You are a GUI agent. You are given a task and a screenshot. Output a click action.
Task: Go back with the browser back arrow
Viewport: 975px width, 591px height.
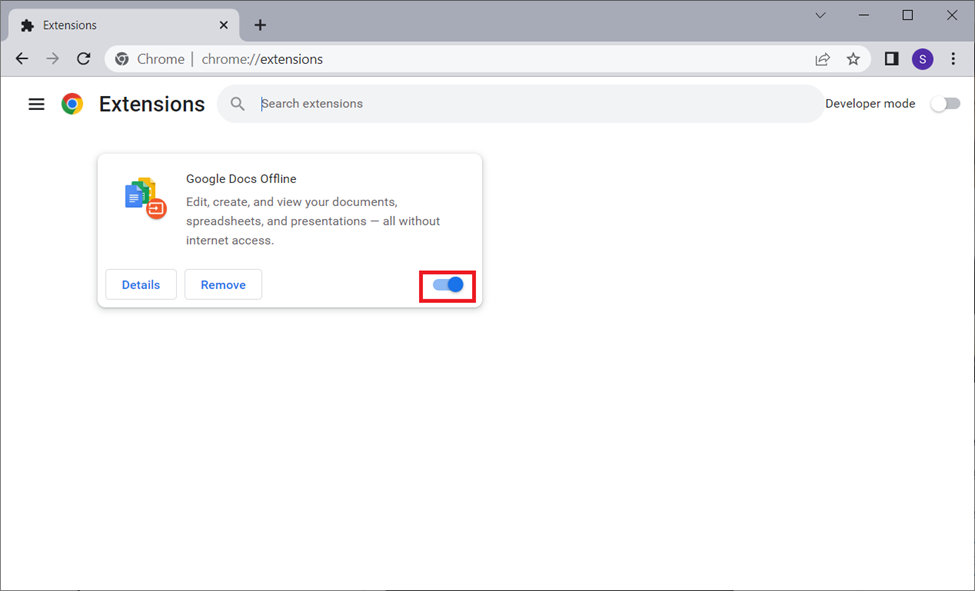point(22,59)
